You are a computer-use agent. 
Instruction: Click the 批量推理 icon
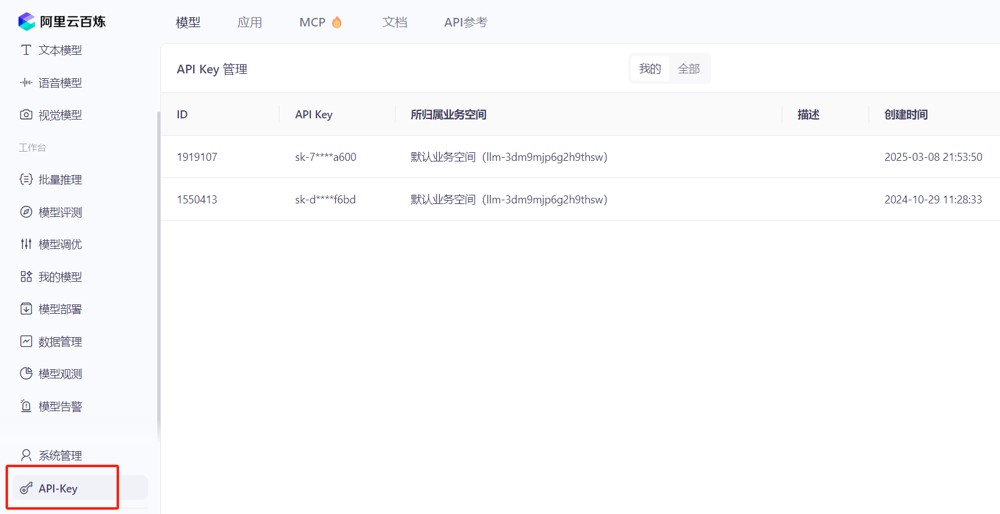coord(26,180)
